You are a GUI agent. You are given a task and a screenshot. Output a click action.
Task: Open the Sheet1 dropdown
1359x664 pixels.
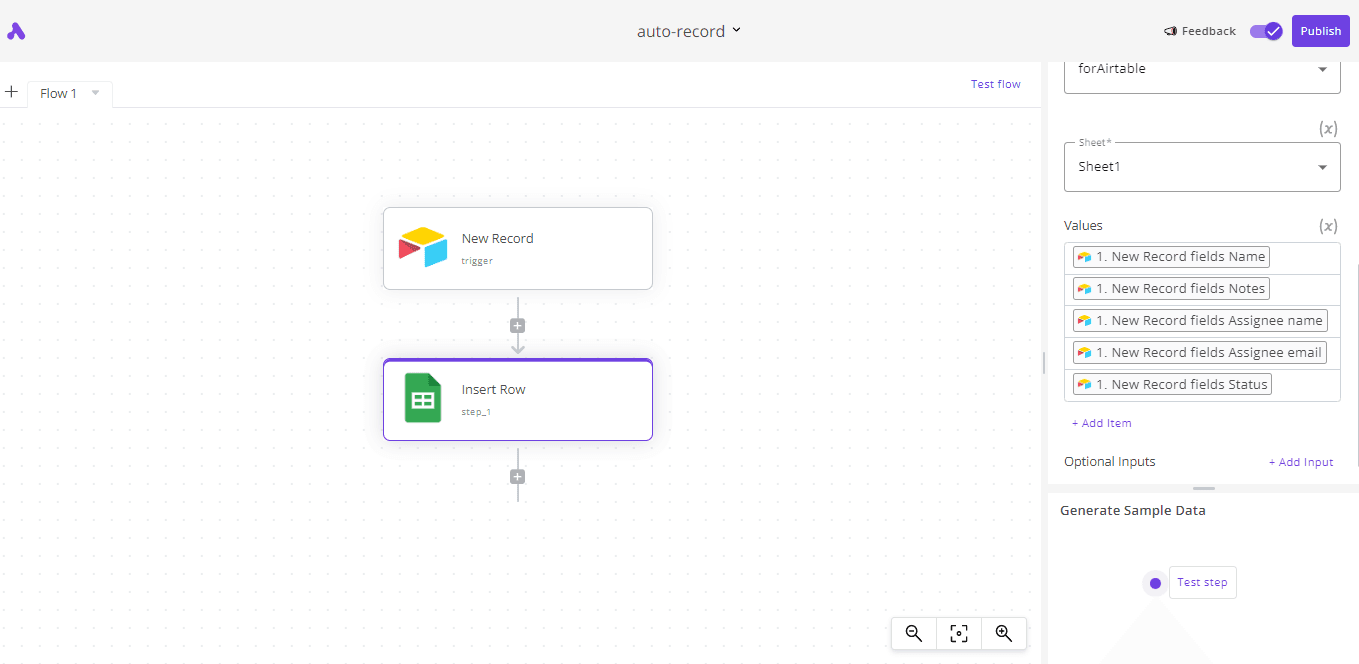[1200, 166]
